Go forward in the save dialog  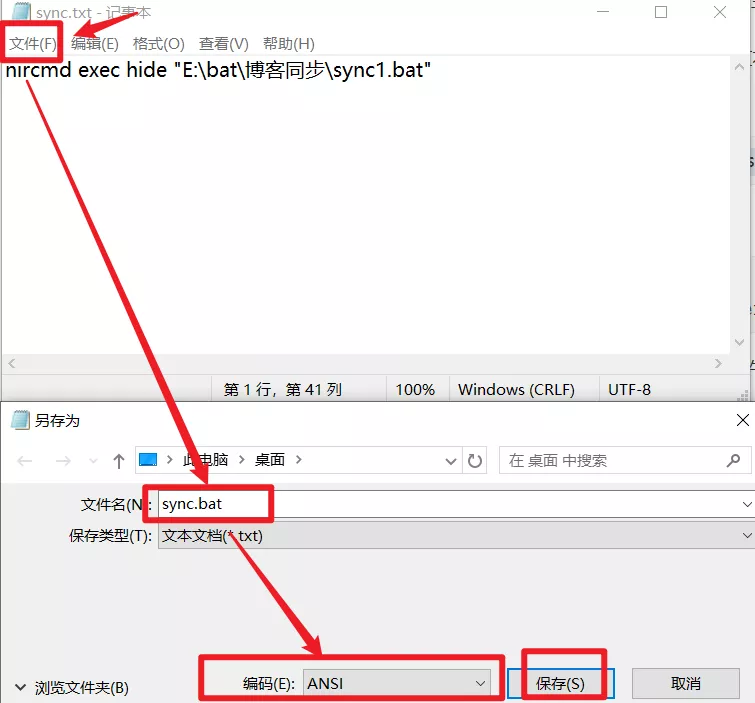click(63, 461)
